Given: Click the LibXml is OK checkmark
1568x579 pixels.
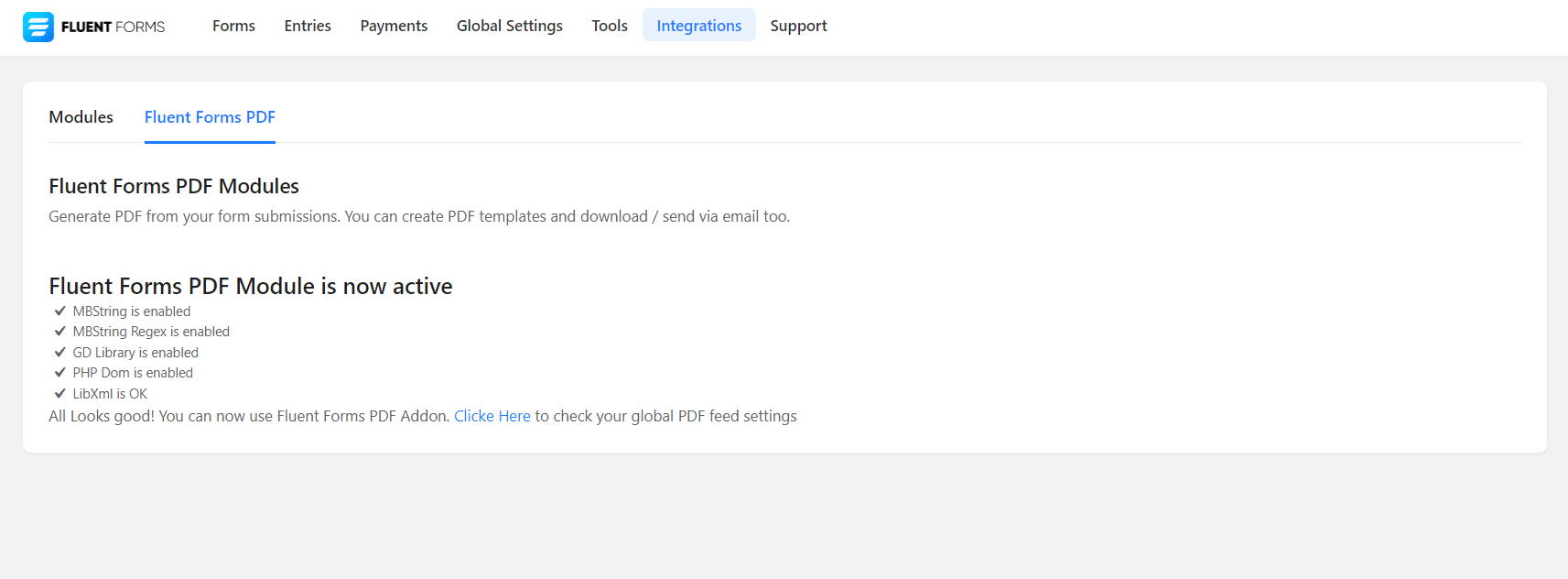Looking at the screenshot, I should pyautogui.click(x=60, y=394).
